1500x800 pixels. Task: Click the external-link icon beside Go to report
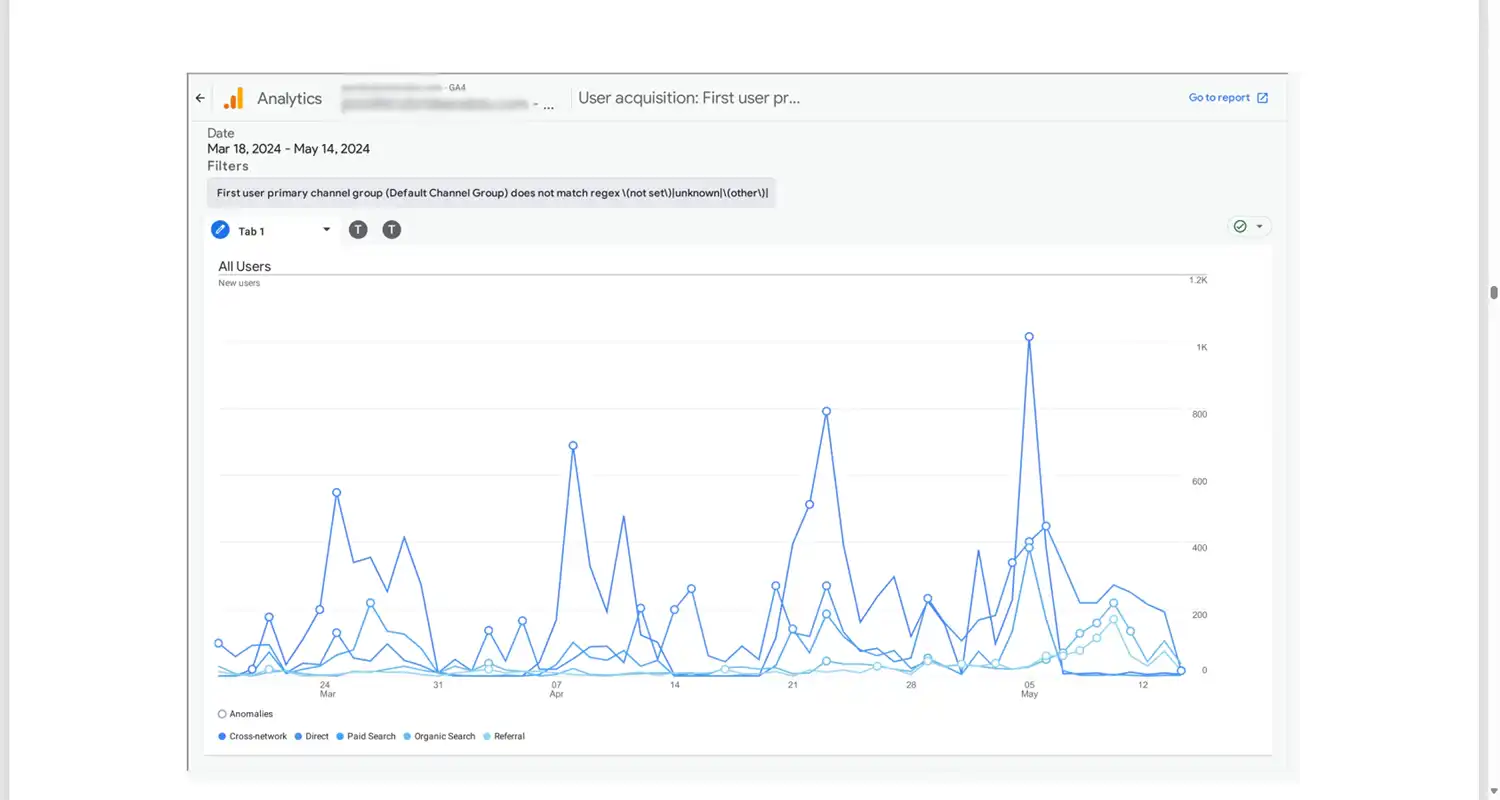[x=1262, y=97]
